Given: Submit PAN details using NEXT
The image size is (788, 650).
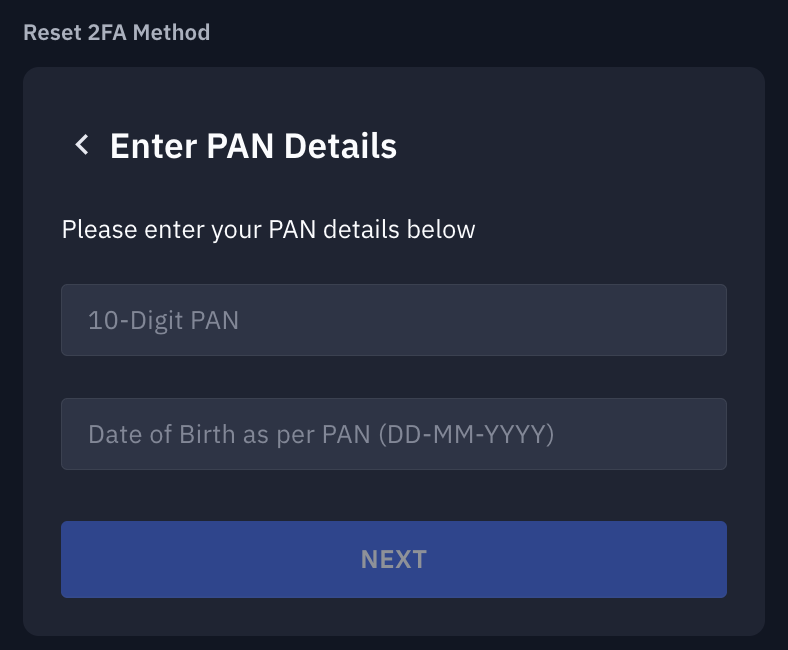Looking at the screenshot, I should pos(393,559).
